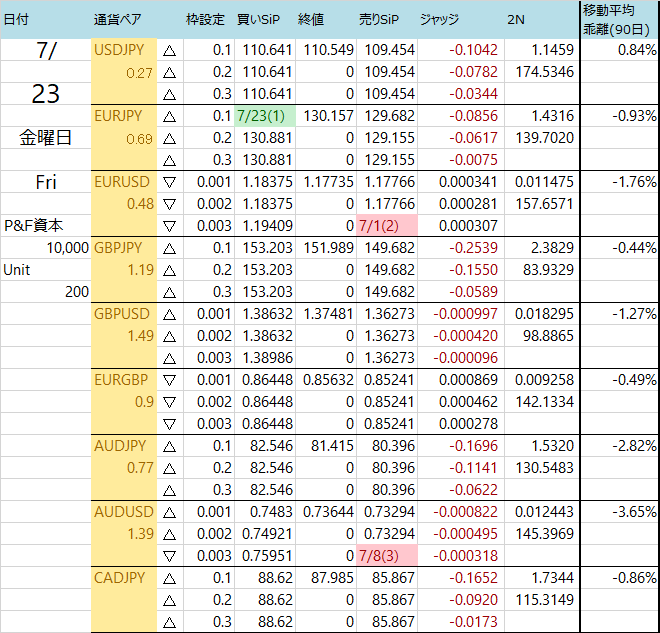Click the deviation value 0.84%
Viewport: 660px width, 633px height.
point(637,50)
